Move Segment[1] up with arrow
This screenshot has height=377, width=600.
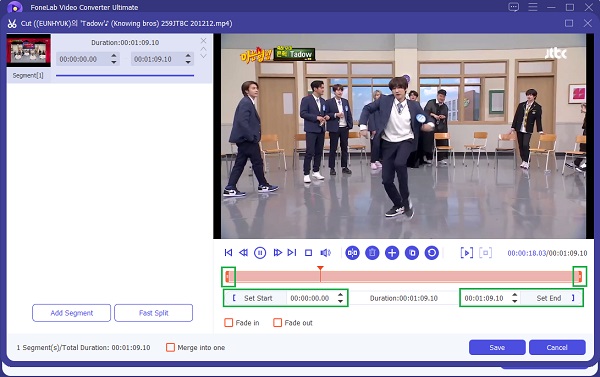pyautogui.click(x=204, y=49)
